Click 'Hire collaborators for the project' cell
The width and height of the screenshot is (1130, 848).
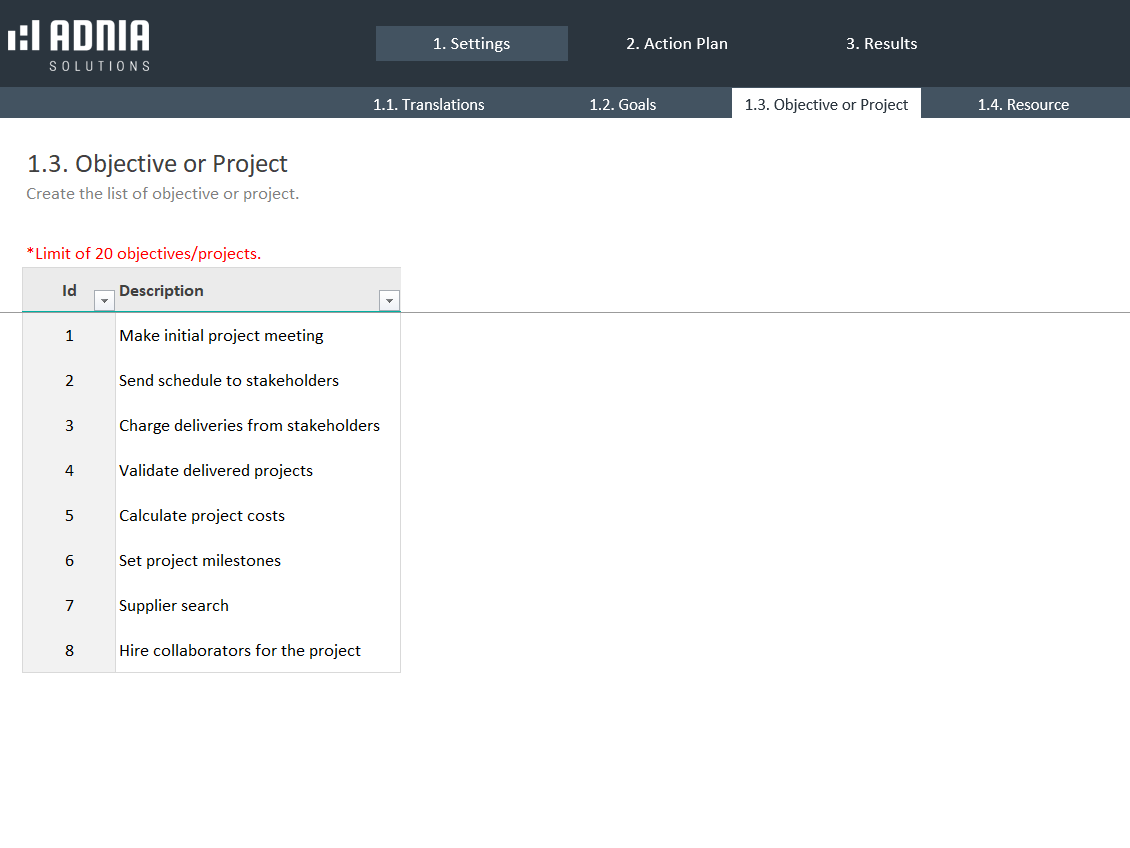pos(240,651)
